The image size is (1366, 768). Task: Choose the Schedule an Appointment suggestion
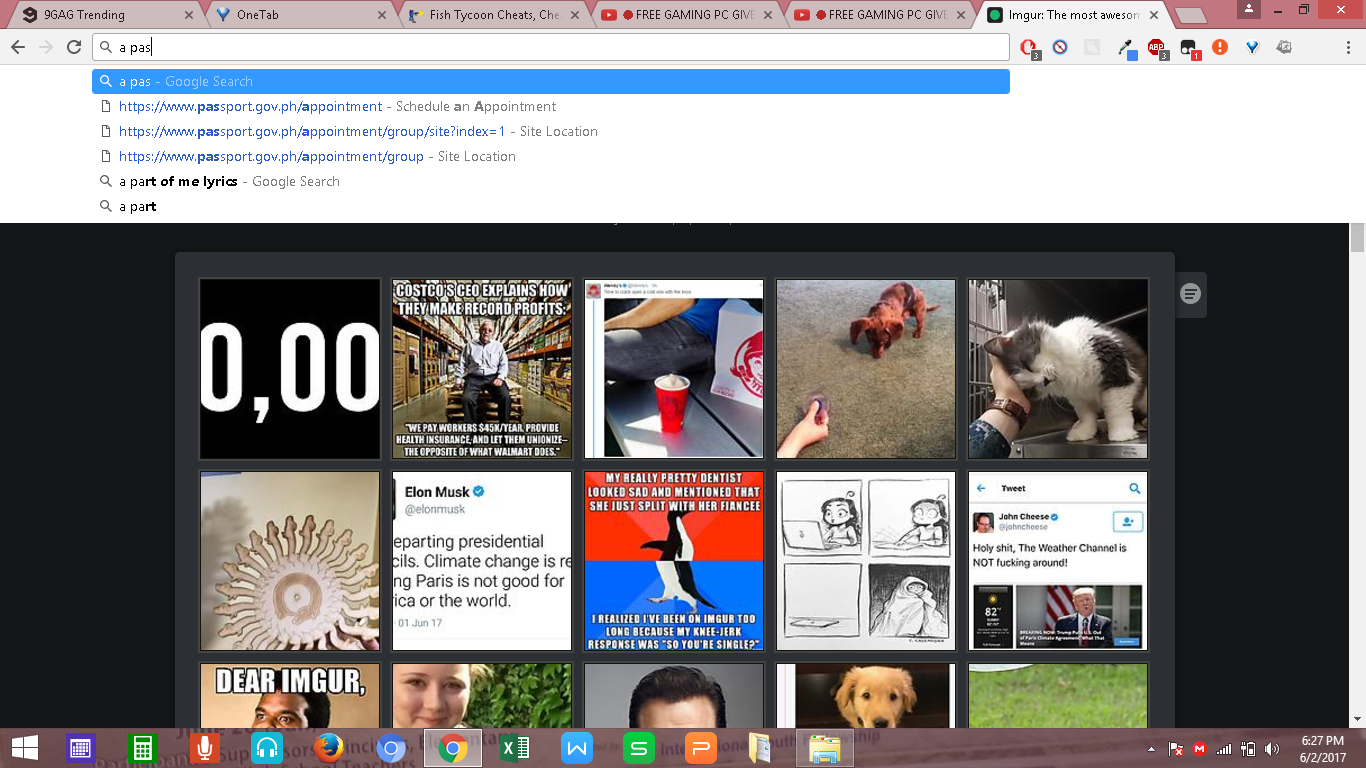(551, 106)
